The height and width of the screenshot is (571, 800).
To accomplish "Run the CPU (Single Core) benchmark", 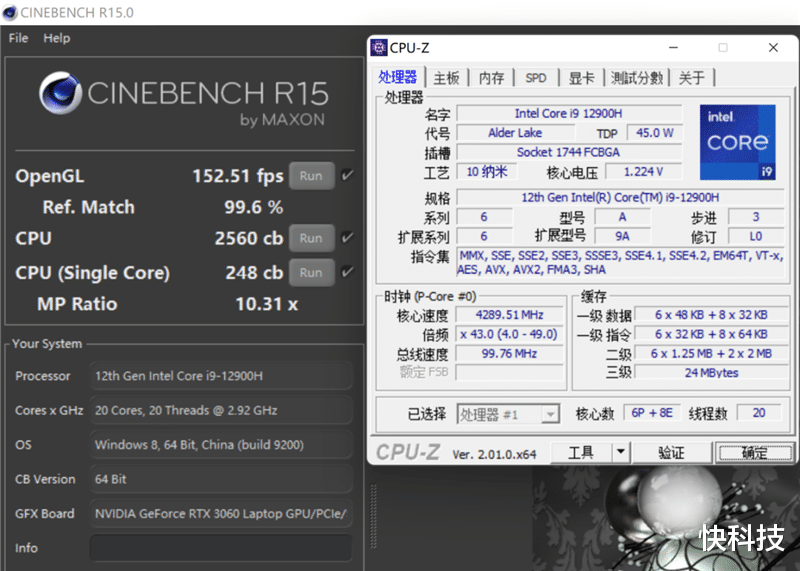I will [311, 272].
